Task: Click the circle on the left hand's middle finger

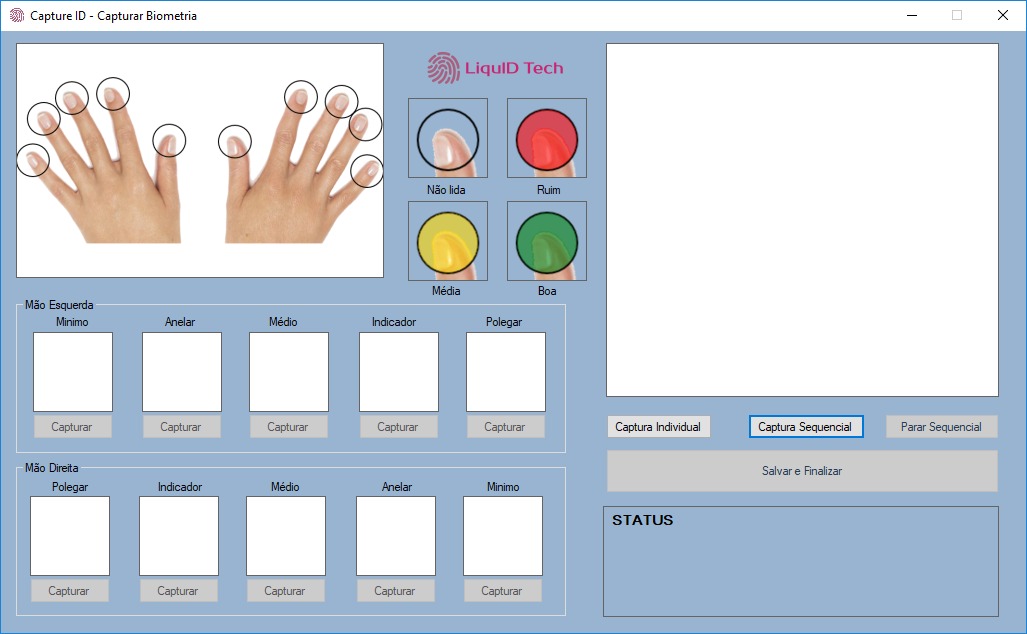Action: pos(72,98)
